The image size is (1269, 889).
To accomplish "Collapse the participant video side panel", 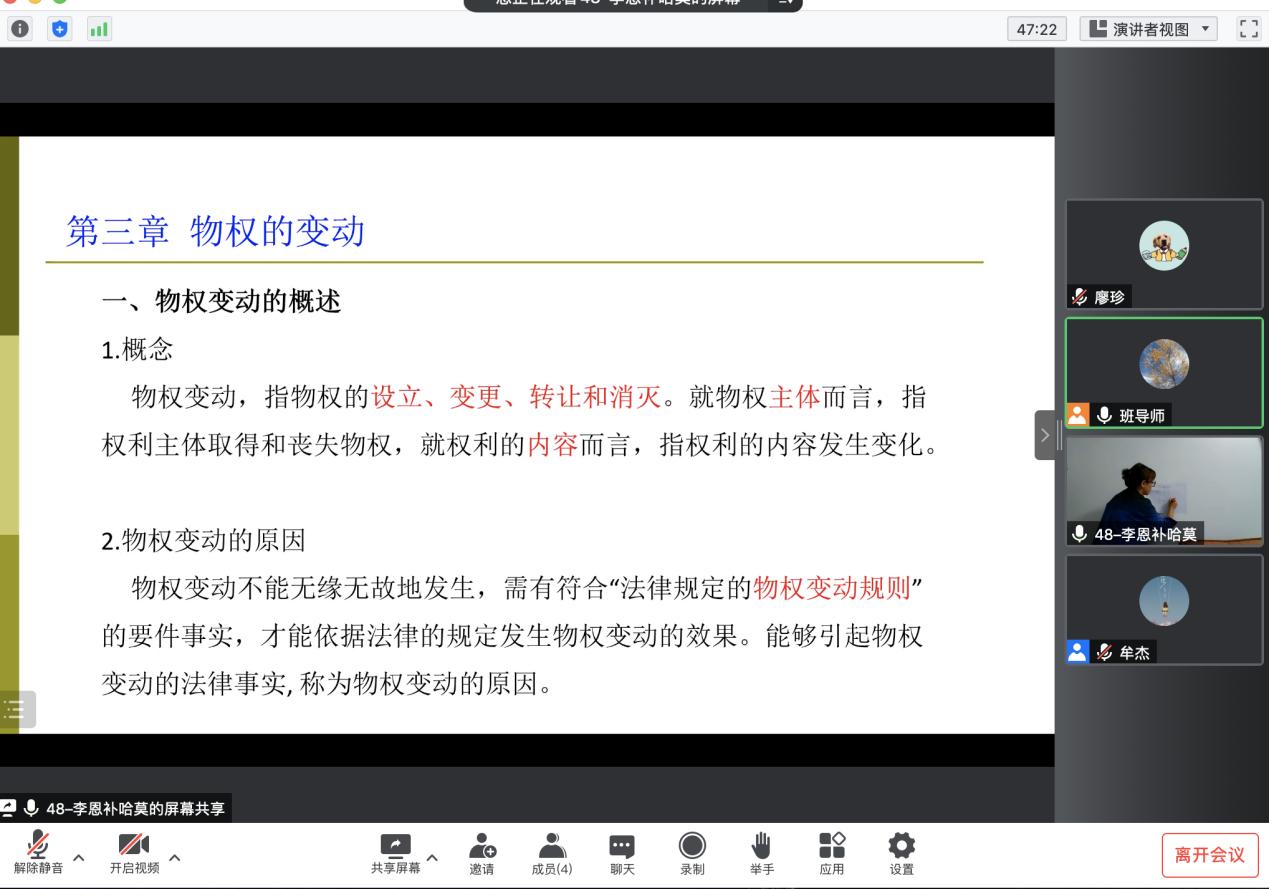I will coord(1045,435).
